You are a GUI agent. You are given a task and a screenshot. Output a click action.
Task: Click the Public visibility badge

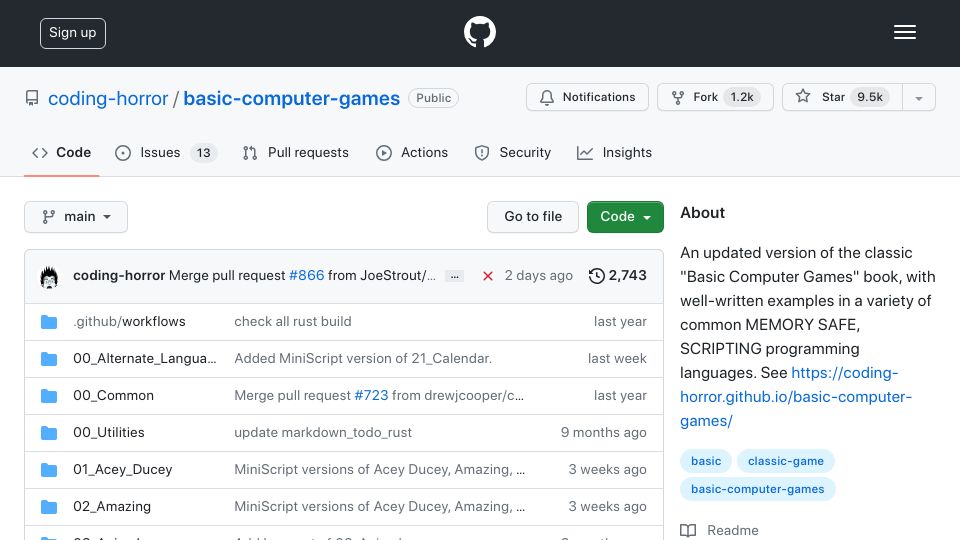tap(433, 98)
